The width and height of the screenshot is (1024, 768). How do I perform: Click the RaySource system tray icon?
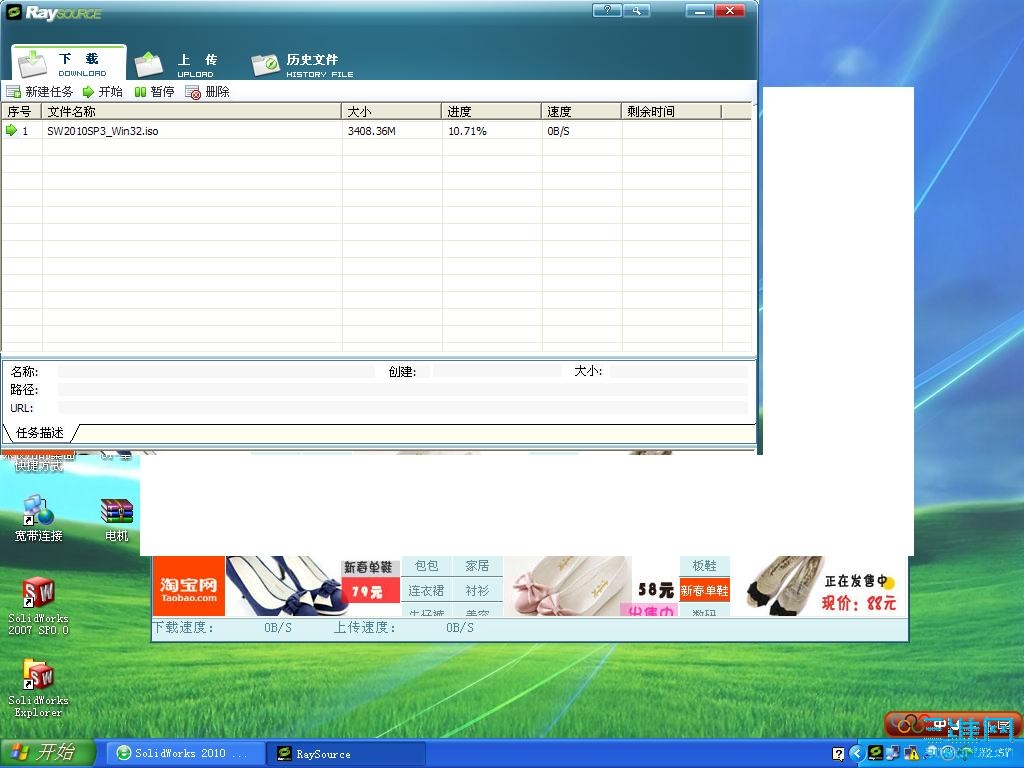point(875,754)
